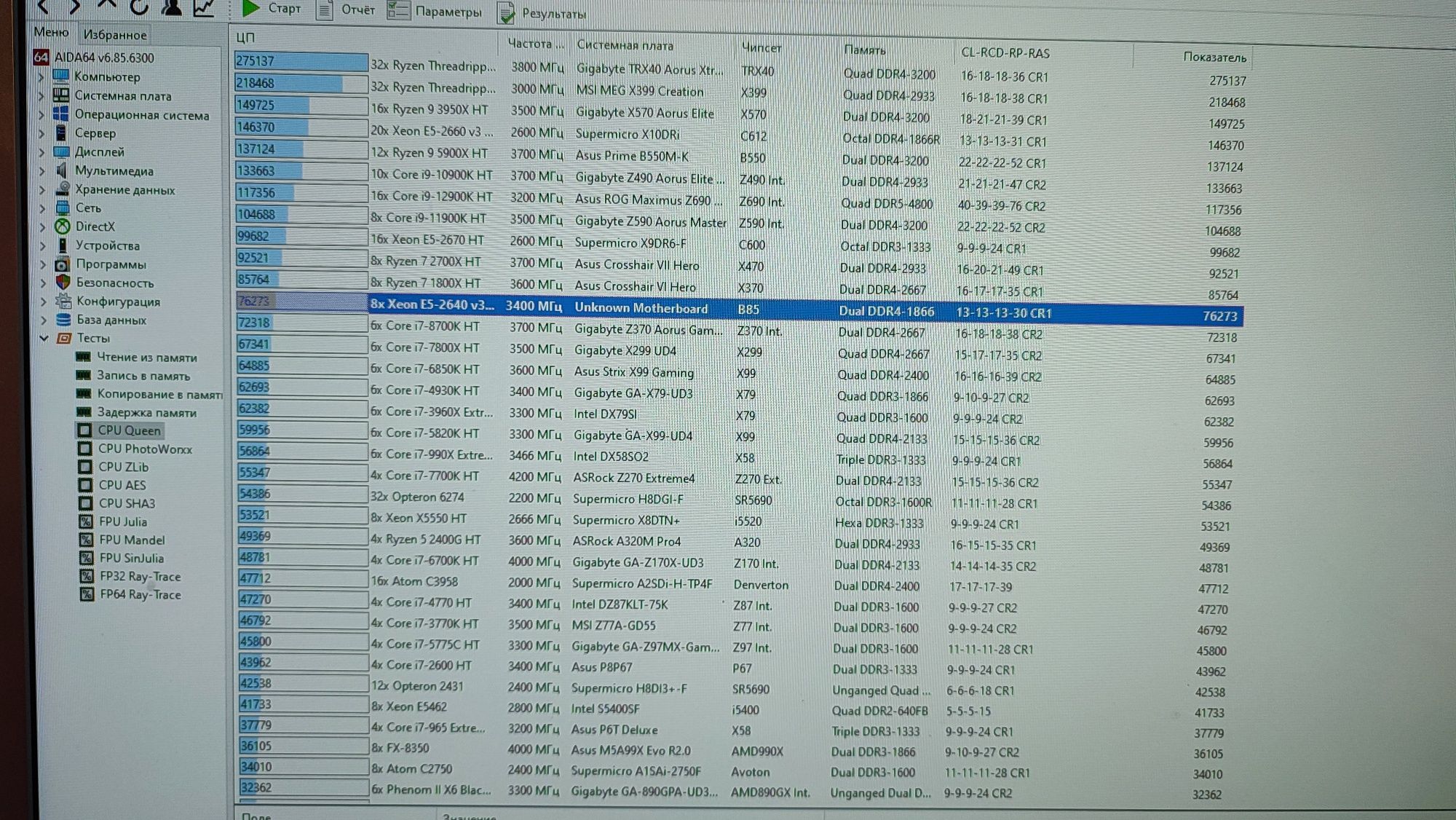
Task: Click the 275137 score bar
Action: 301,62
